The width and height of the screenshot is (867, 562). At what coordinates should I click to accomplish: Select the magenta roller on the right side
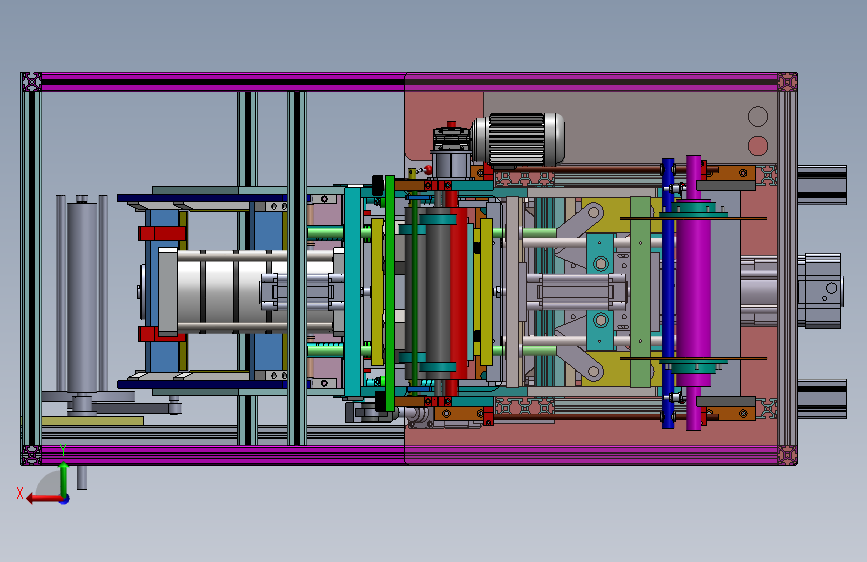point(693,293)
